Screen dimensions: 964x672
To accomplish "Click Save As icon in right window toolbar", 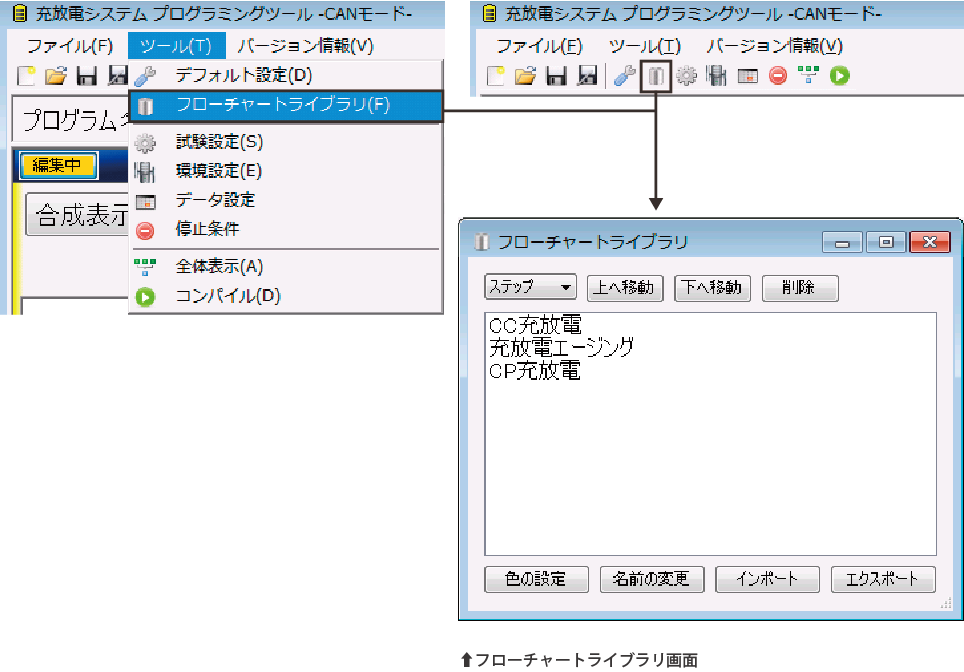I will point(587,76).
